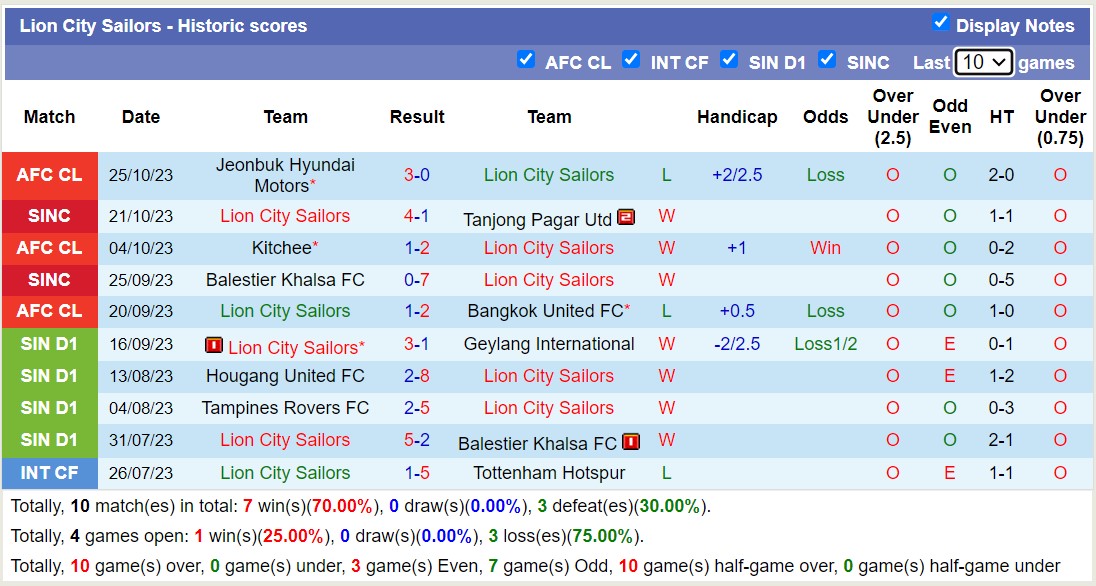Viewport: 1096px width, 586px height.
Task: Toggle the SIN D1 filter checkbox
Action: (x=729, y=59)
